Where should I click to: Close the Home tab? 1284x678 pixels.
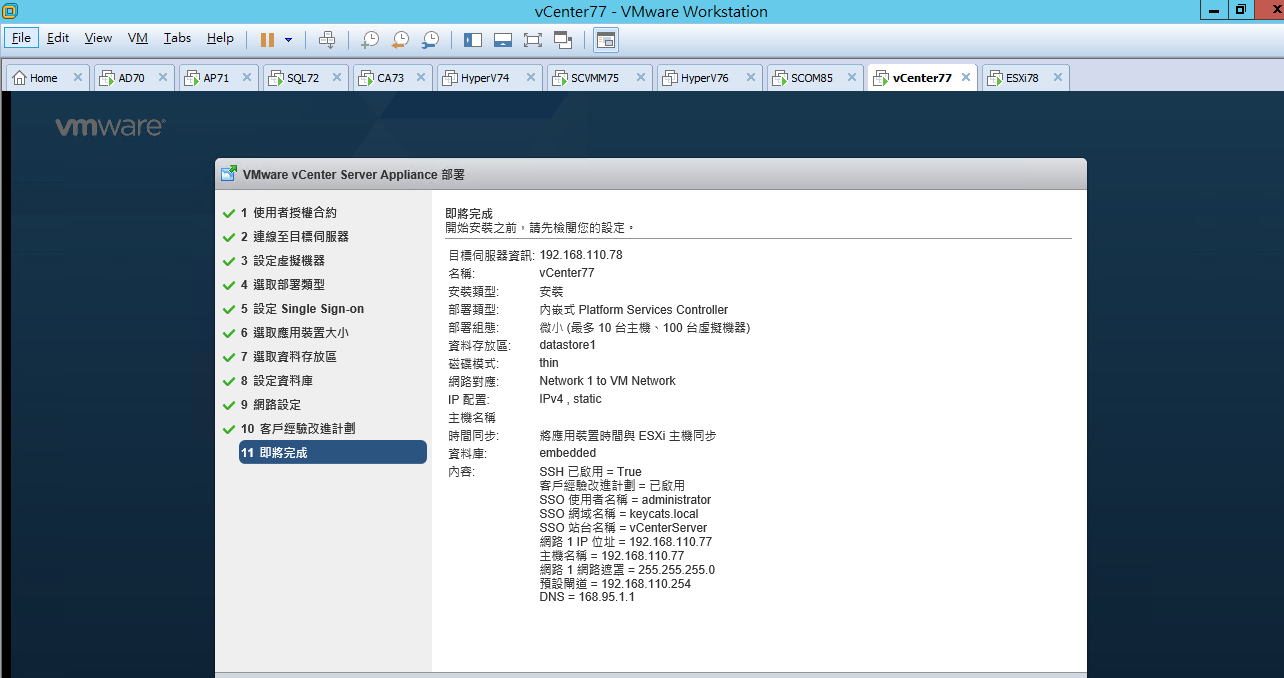[x=78, y=77]
